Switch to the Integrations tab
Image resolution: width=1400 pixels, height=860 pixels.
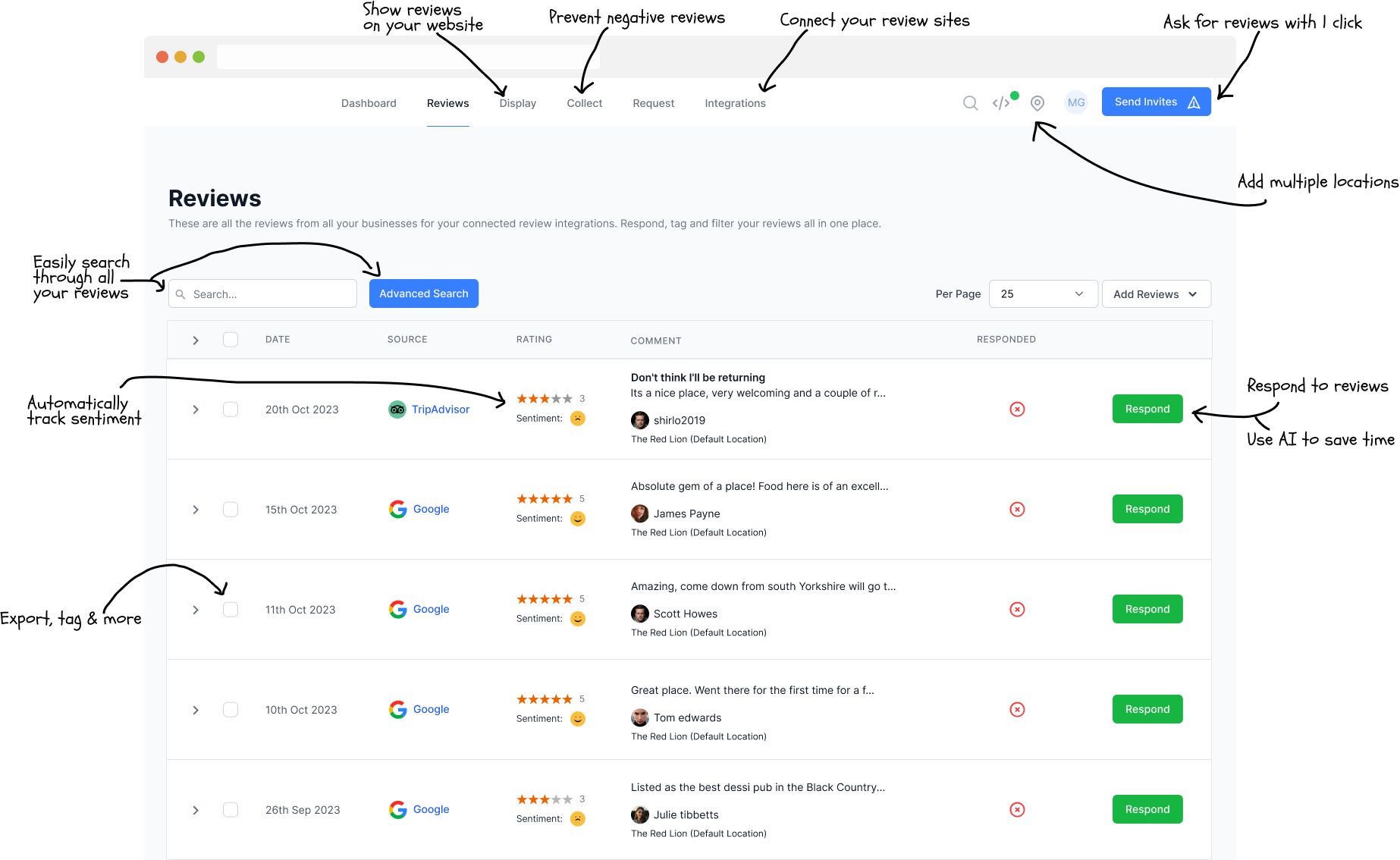[735, 103]
